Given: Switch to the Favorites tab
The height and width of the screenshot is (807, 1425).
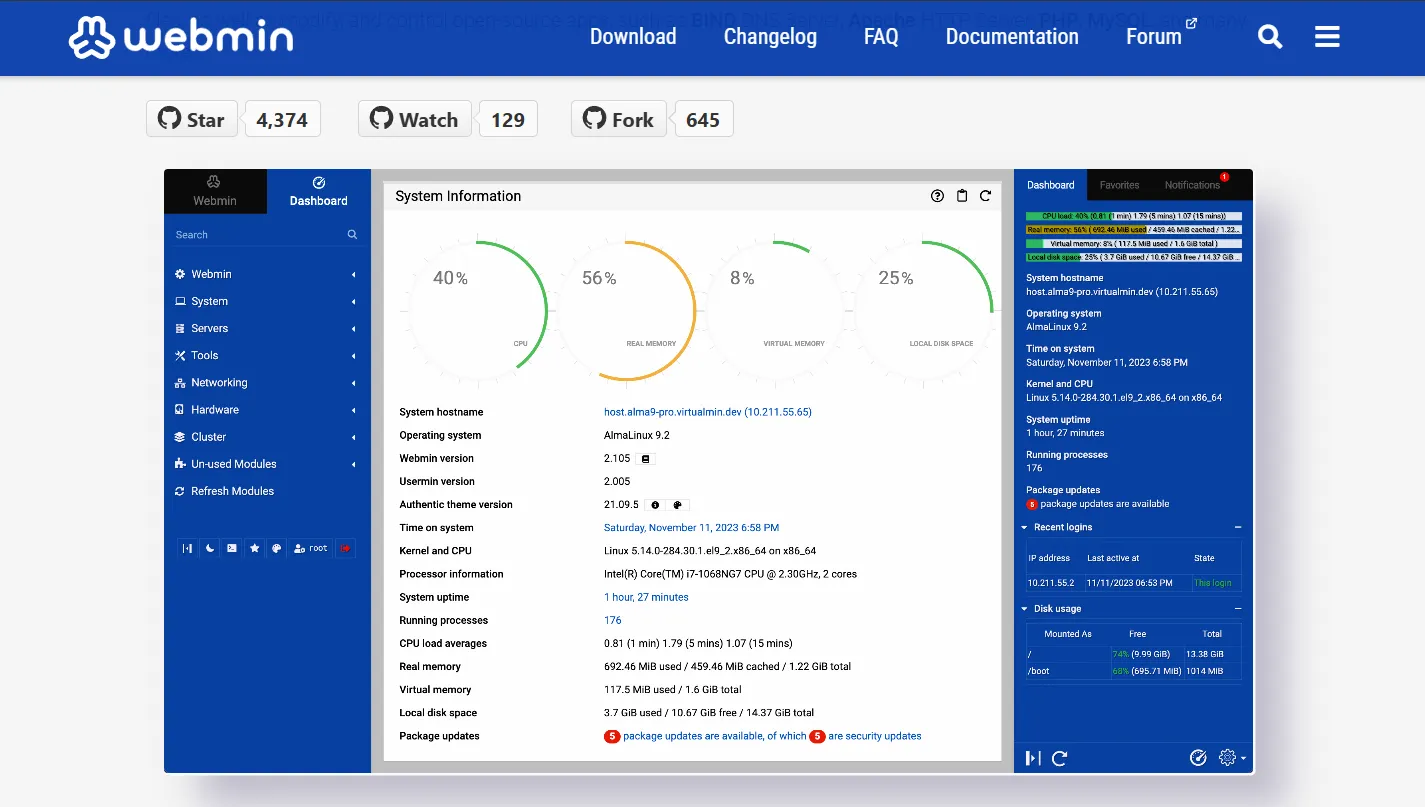Looking at the screenshot, I should [x=1119, y=185].
